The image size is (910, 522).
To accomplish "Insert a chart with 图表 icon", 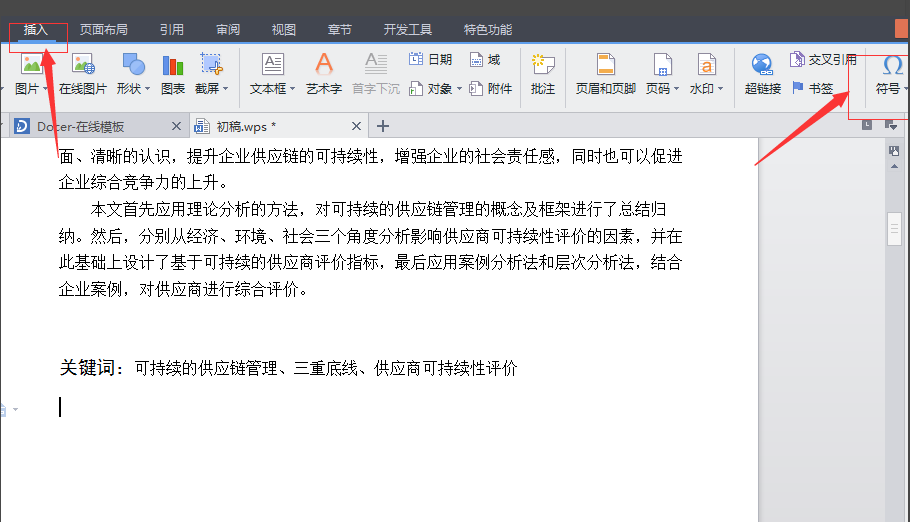I will pos(173,65).
